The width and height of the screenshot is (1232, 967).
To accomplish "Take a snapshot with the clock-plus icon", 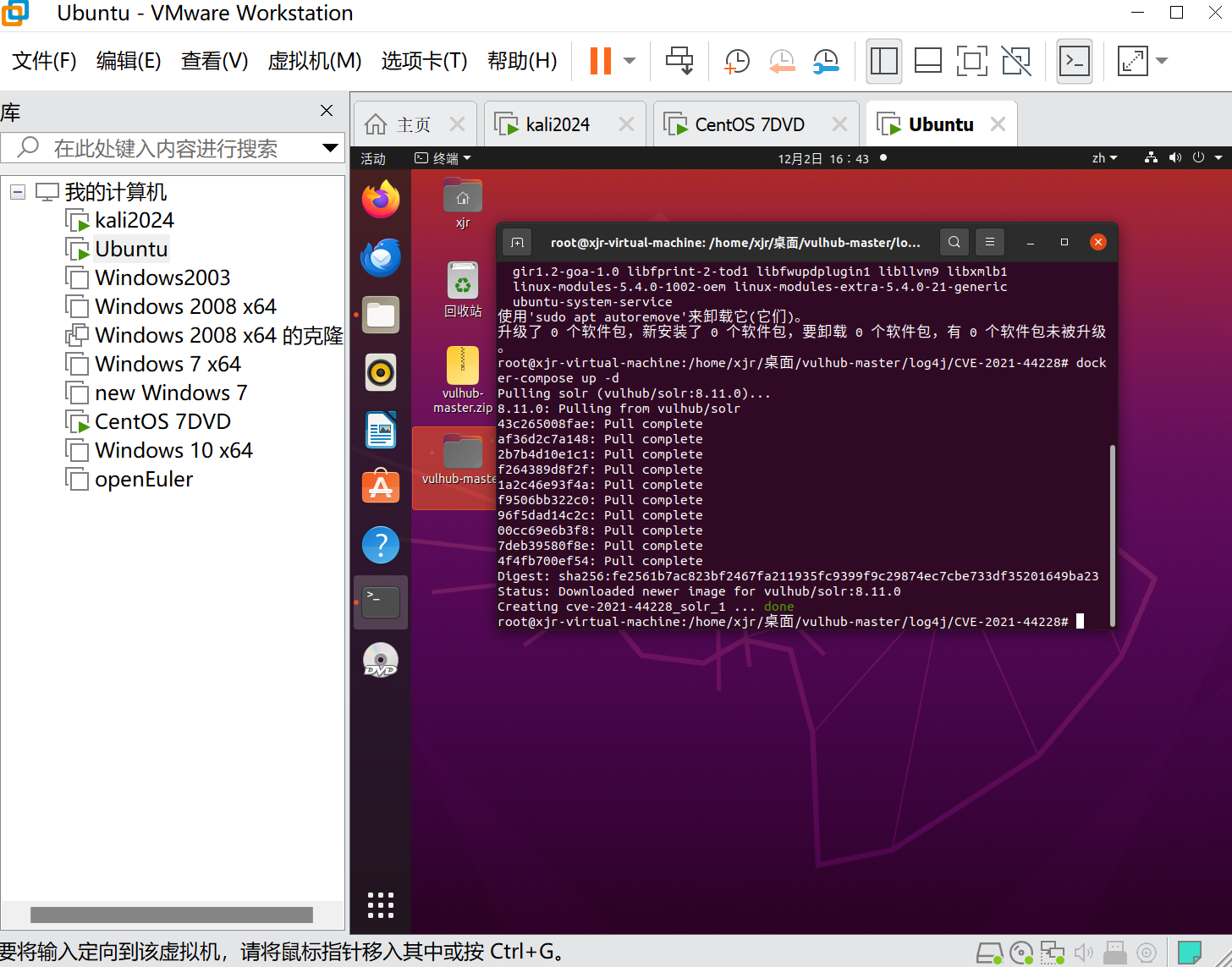I will pyautogui.click(x=737, y=60).
